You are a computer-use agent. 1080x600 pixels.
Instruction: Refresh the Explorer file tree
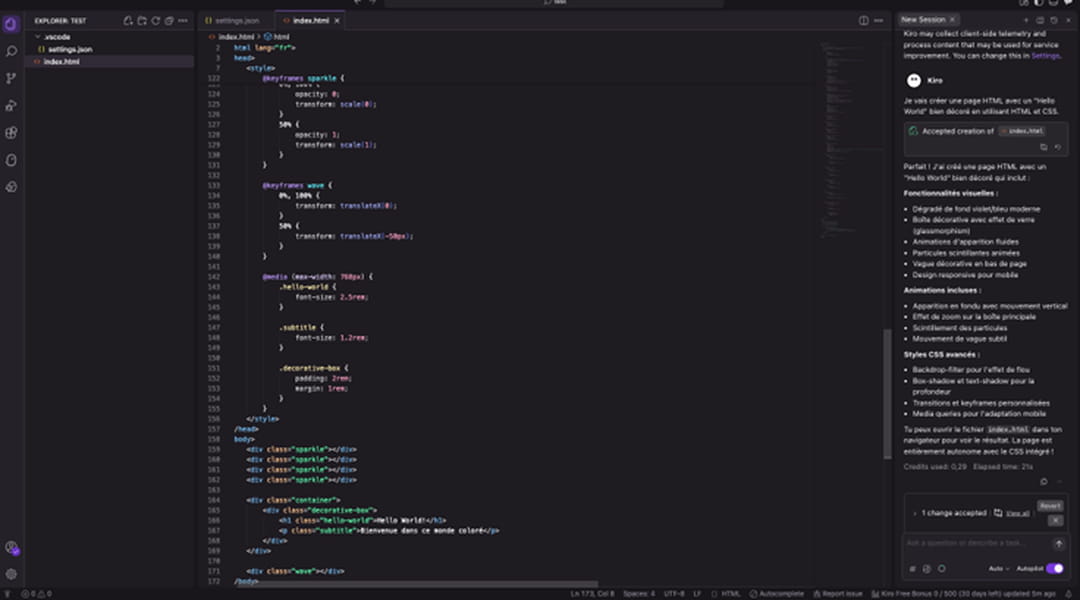(x=155, y=20)
